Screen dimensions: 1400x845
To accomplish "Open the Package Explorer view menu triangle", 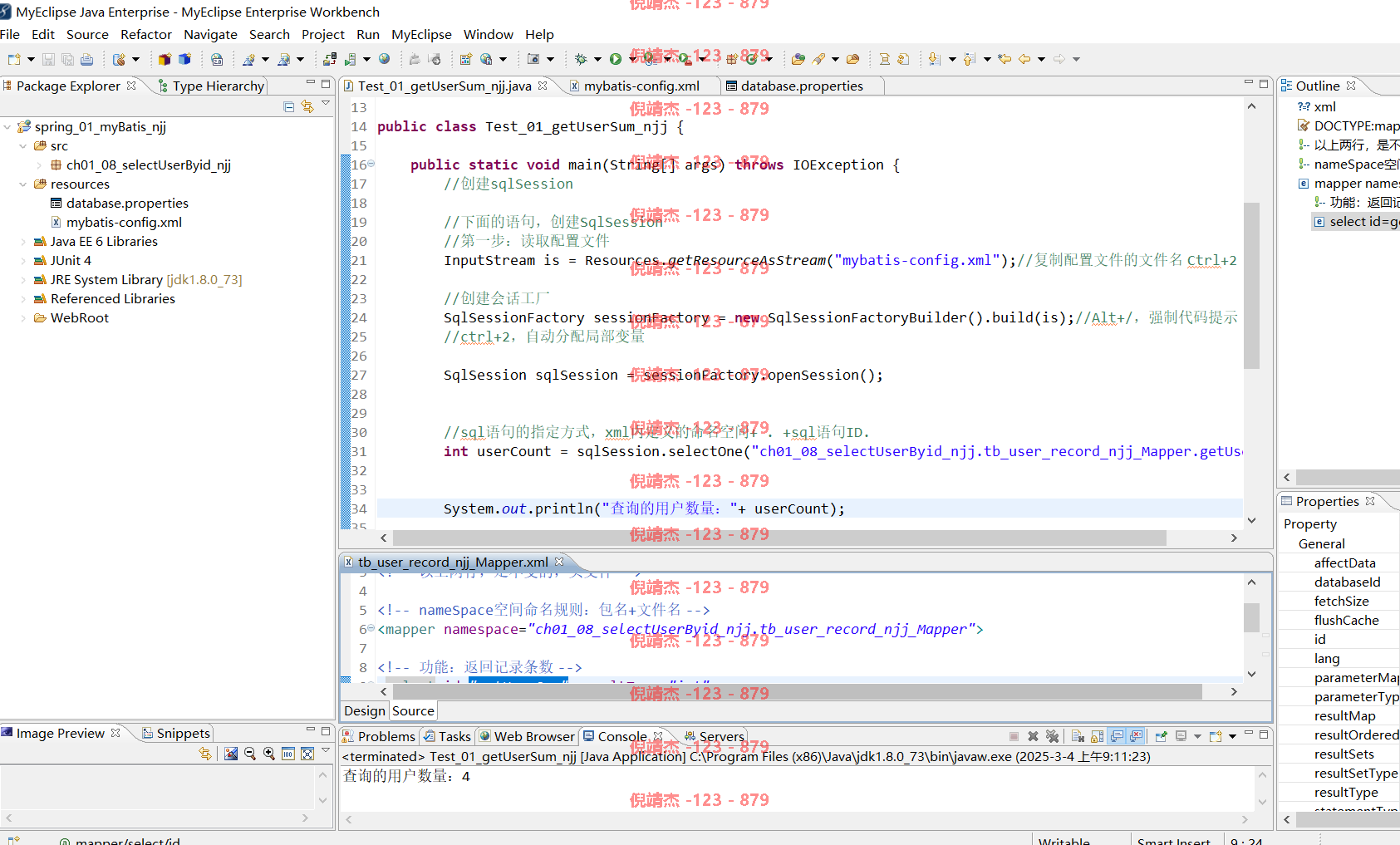I will (326, 104).
